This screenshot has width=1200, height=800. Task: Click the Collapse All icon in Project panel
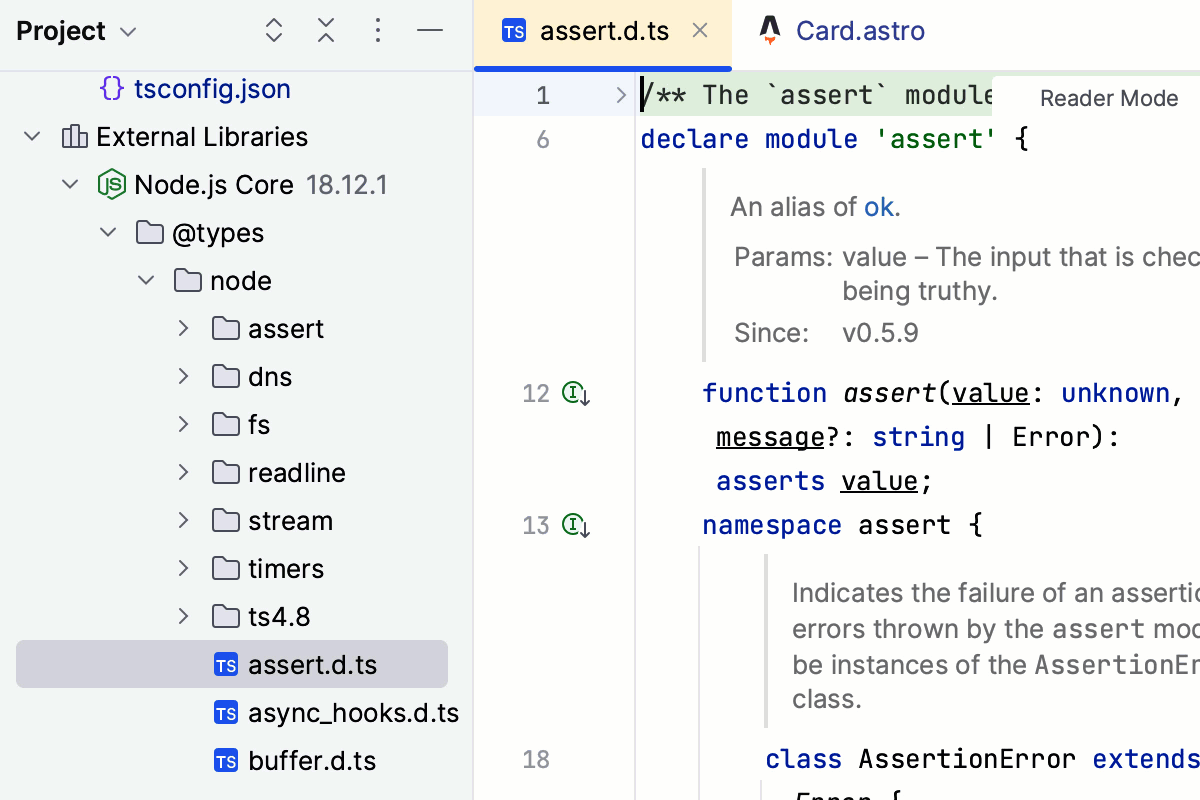[x=326, y=31]
